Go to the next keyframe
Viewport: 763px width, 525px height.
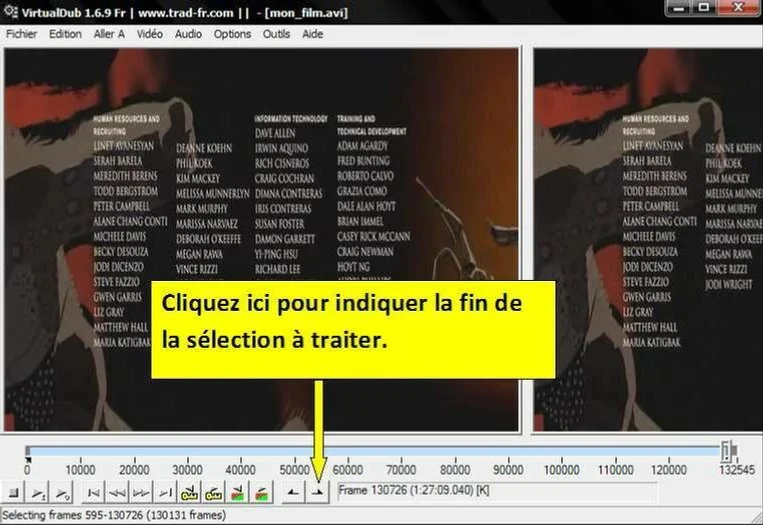point(213,493)
